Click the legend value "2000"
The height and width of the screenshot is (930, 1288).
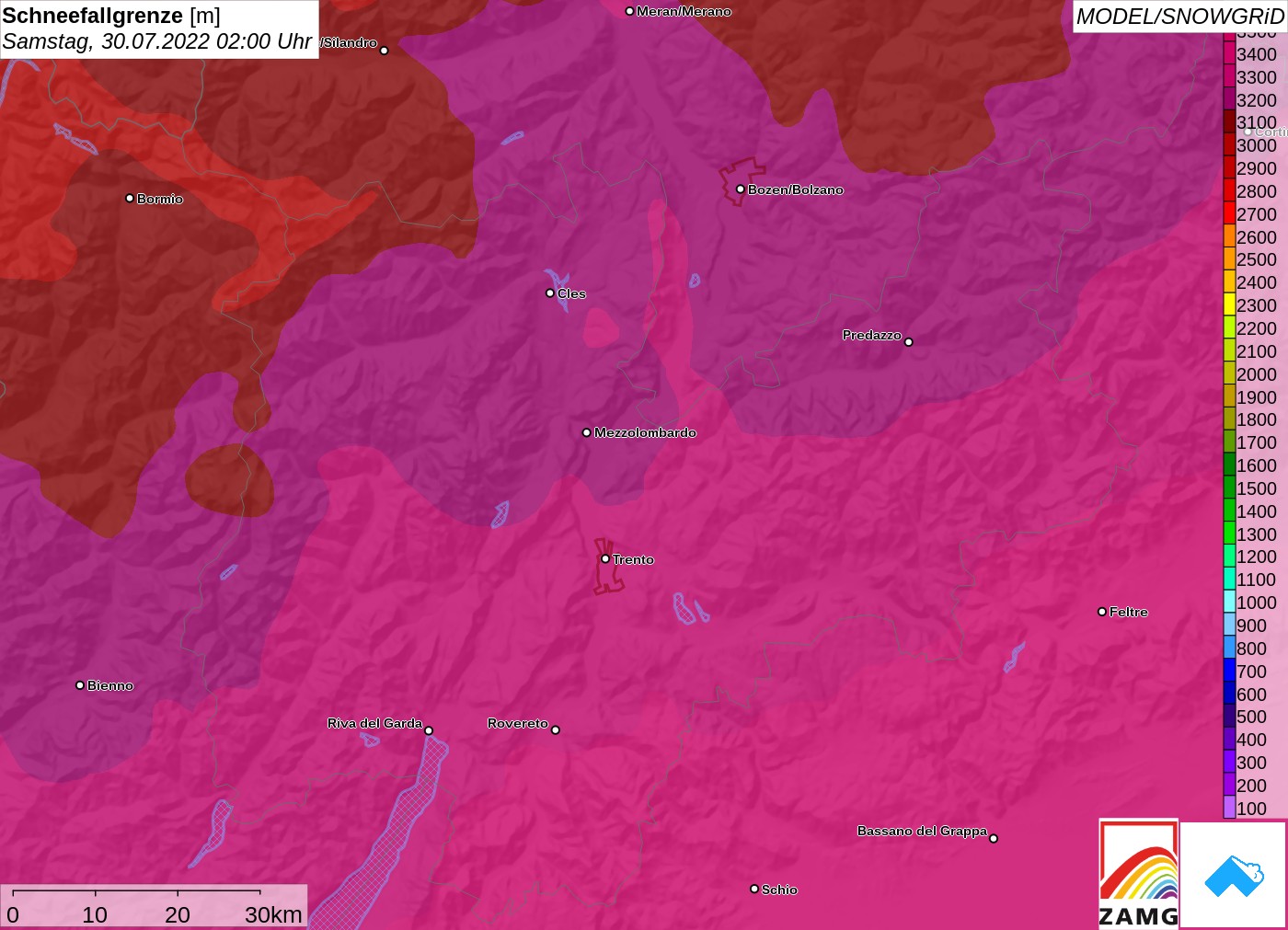click(x=1257, y=373)
